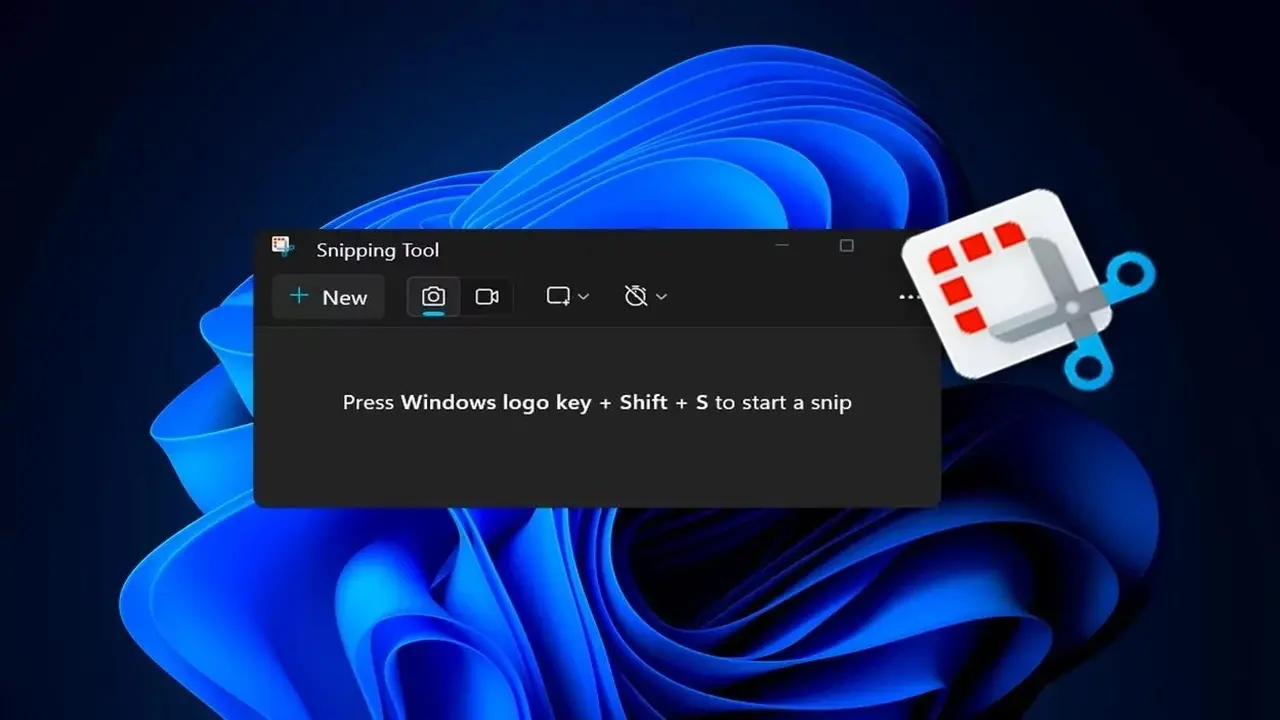Maximize the Snipping Tool window
Screen dimensions: 1280x720
(846, 246)
